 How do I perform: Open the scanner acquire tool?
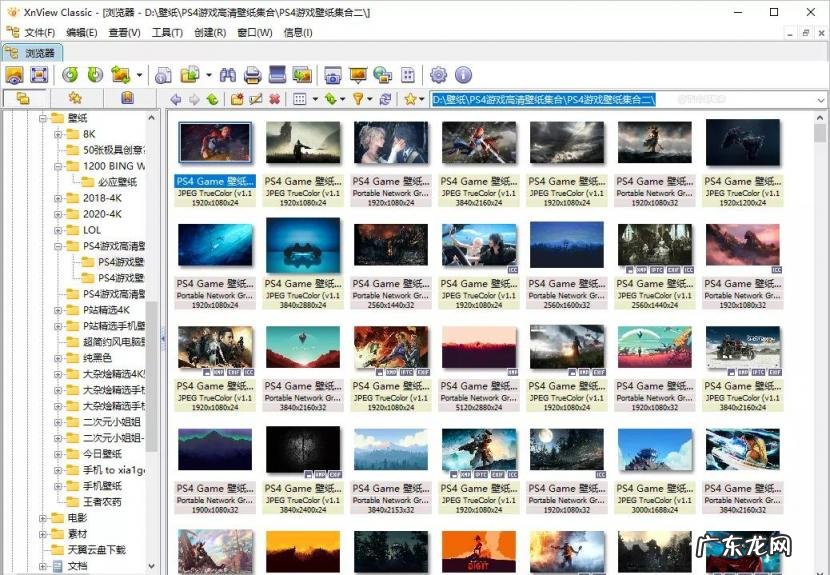(277, 75)
